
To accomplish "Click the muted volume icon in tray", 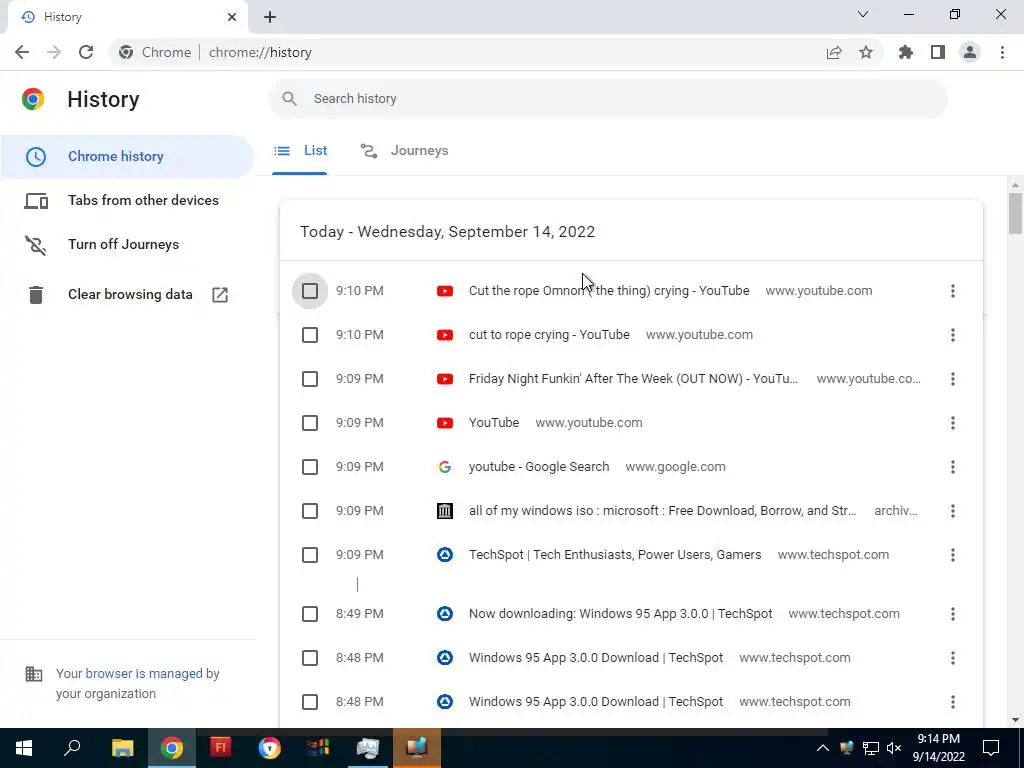I will tap(894, 748).
